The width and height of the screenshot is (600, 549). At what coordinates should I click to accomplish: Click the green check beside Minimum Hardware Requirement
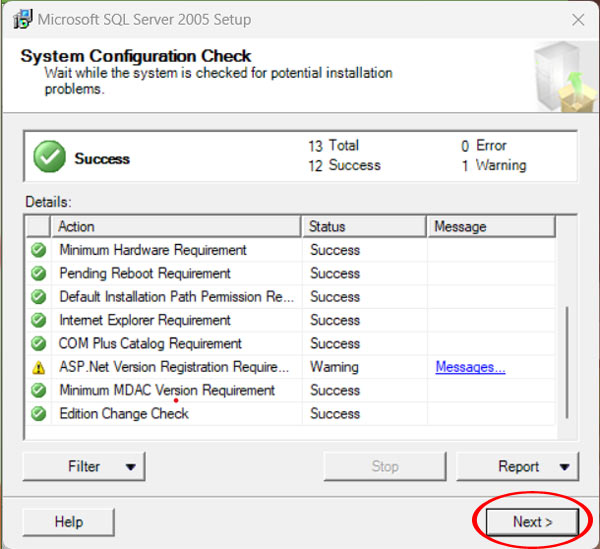(x=39, y=250)
